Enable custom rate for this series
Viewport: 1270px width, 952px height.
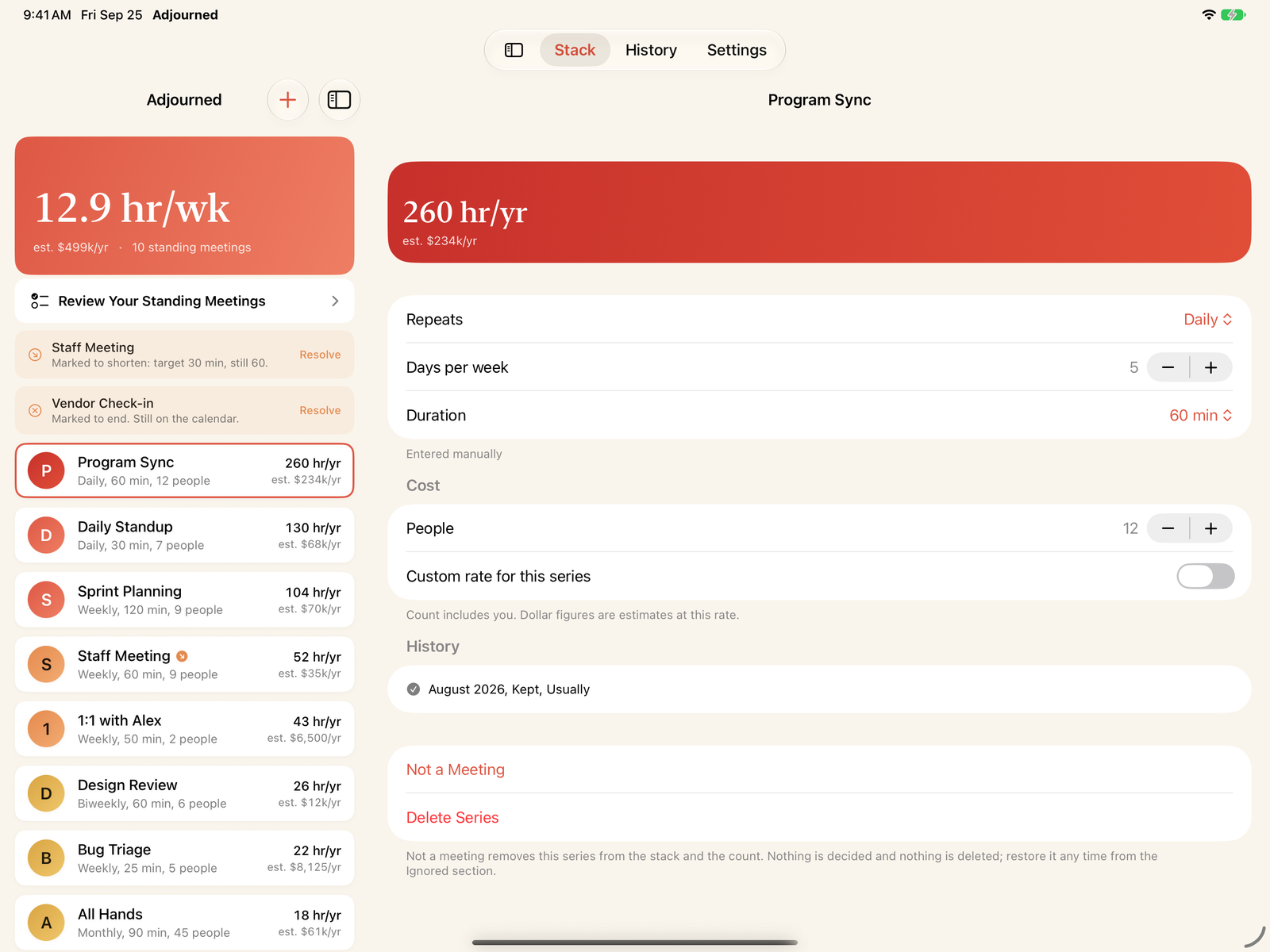(1205, 576)
